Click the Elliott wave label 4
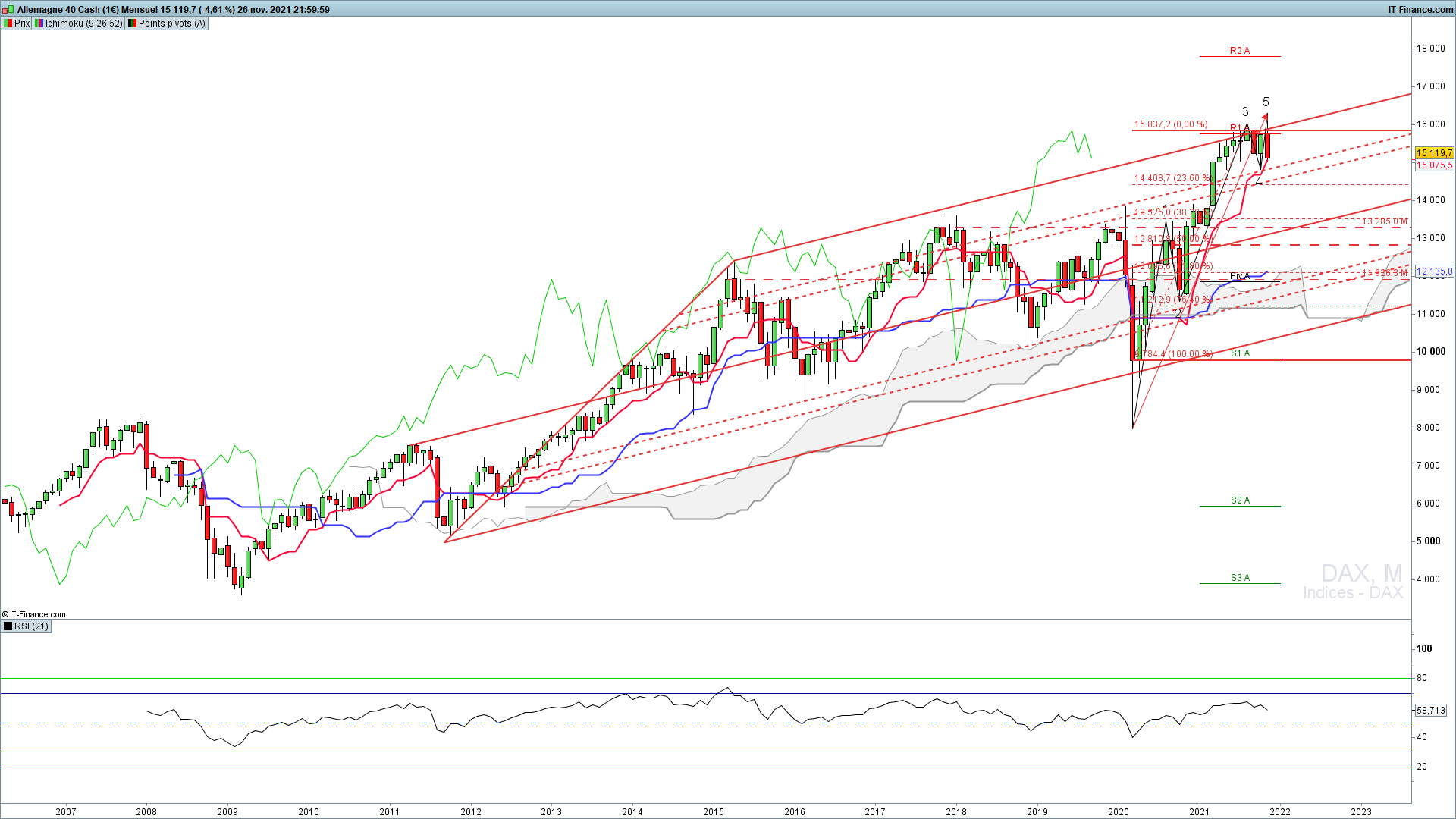The width and height of the screenshot is (1456, 819). click(1259, 181)
